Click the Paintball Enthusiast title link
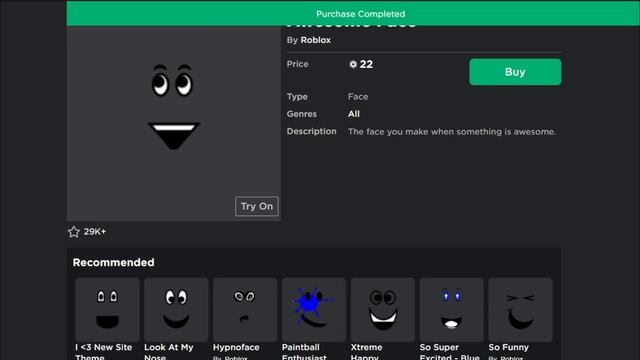The image size is (640, 360). 304,352
